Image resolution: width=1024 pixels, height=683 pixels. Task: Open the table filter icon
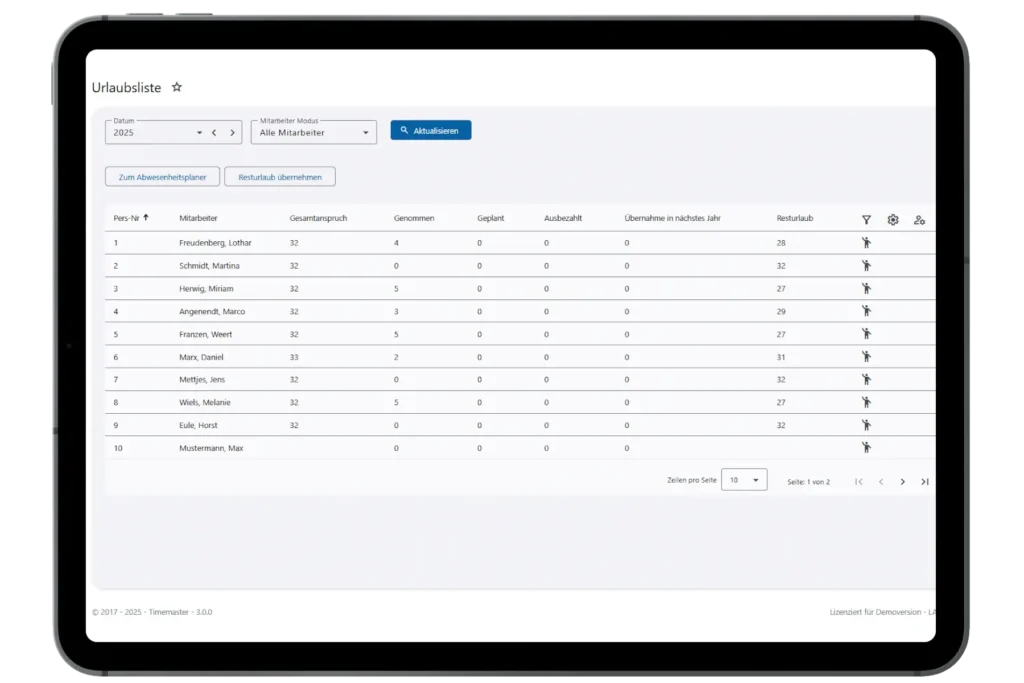tap(866, 219)
